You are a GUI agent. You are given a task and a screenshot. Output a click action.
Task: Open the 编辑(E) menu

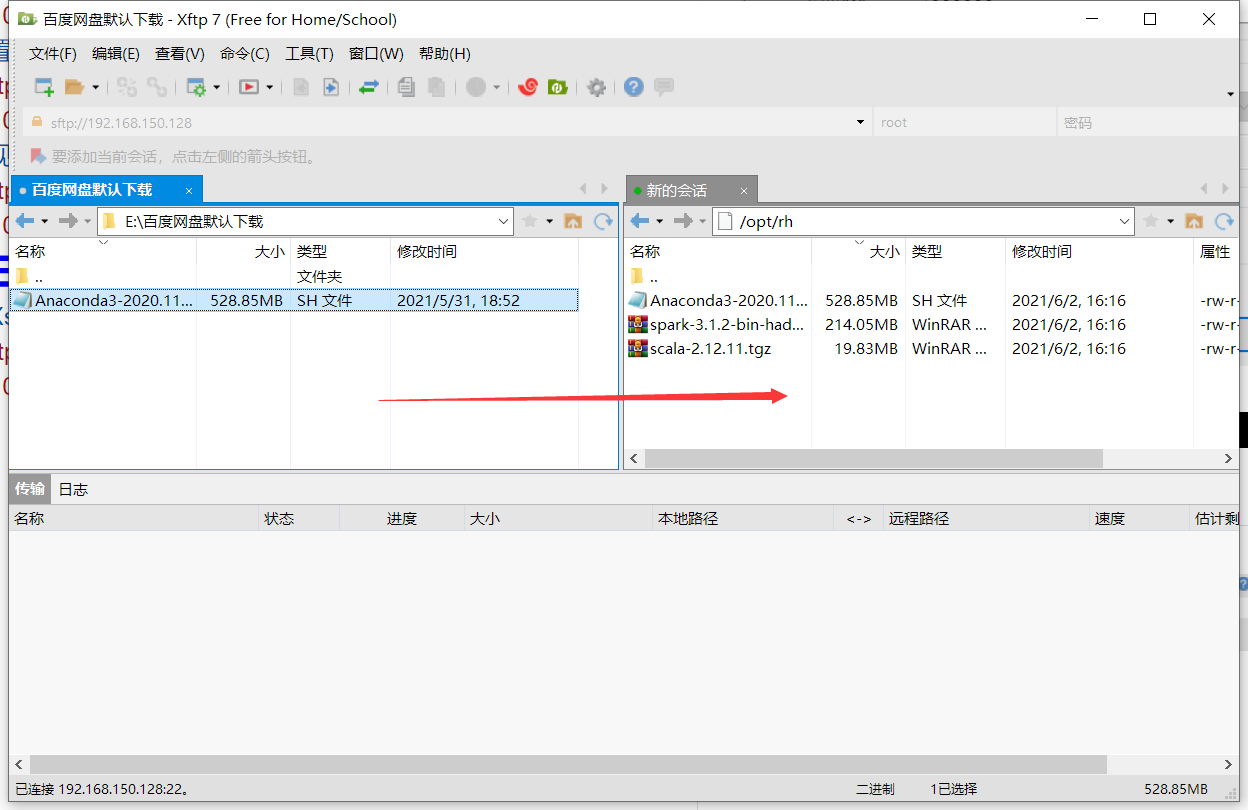116,54
